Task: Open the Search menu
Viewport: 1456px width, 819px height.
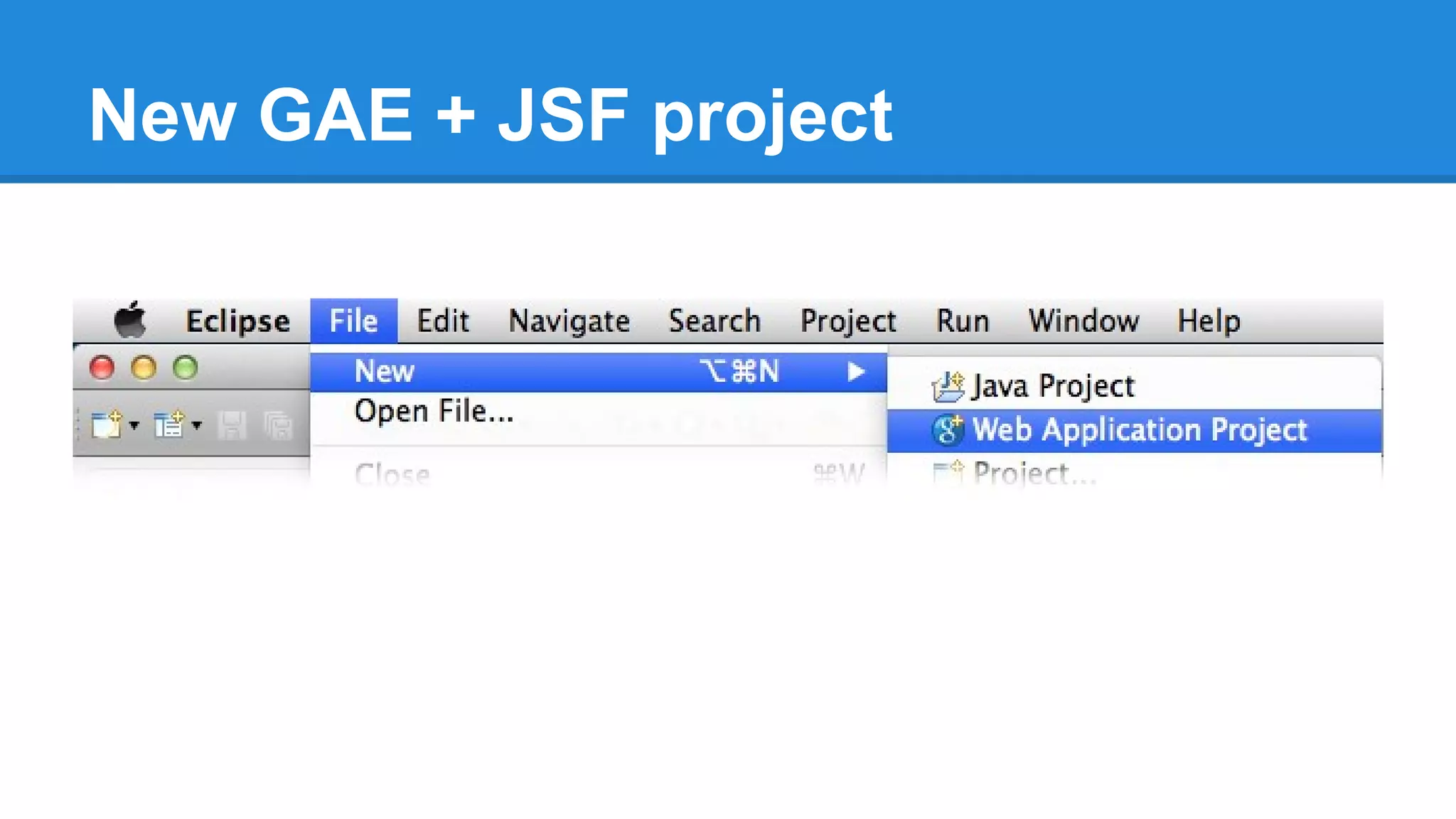Action: pos(714,321)
